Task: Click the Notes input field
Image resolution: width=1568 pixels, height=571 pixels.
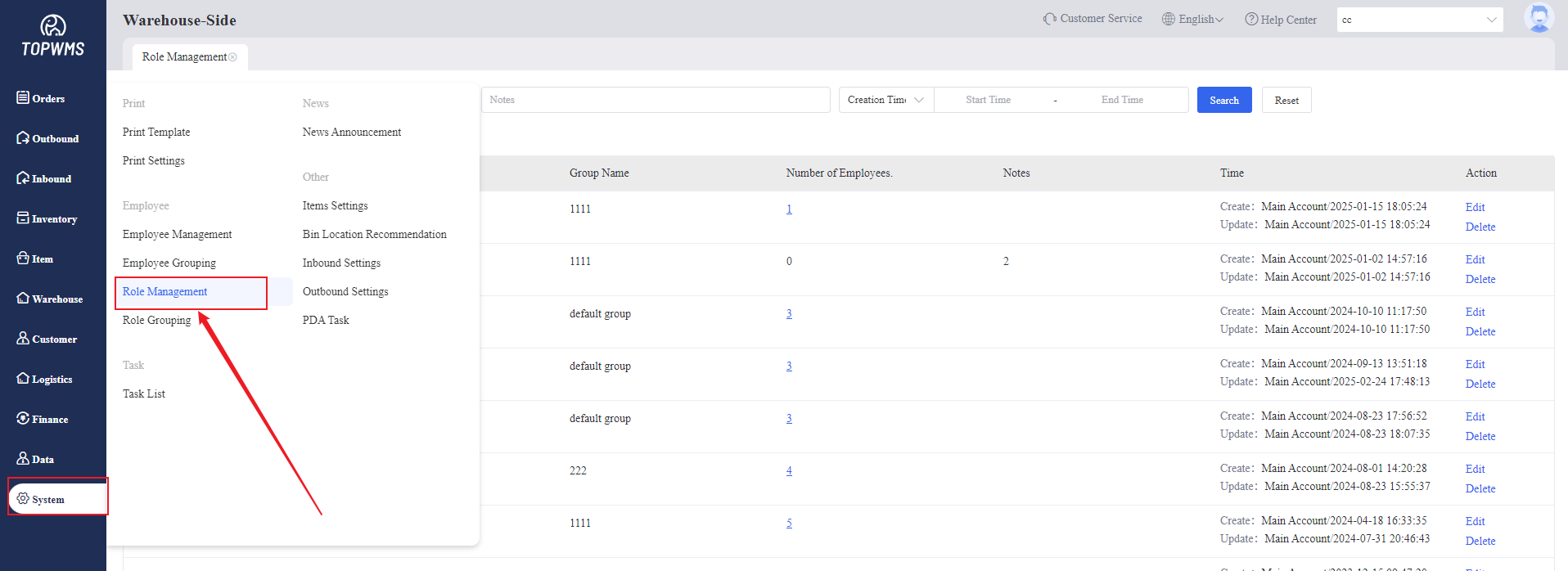Action: (x=655, y=100)
